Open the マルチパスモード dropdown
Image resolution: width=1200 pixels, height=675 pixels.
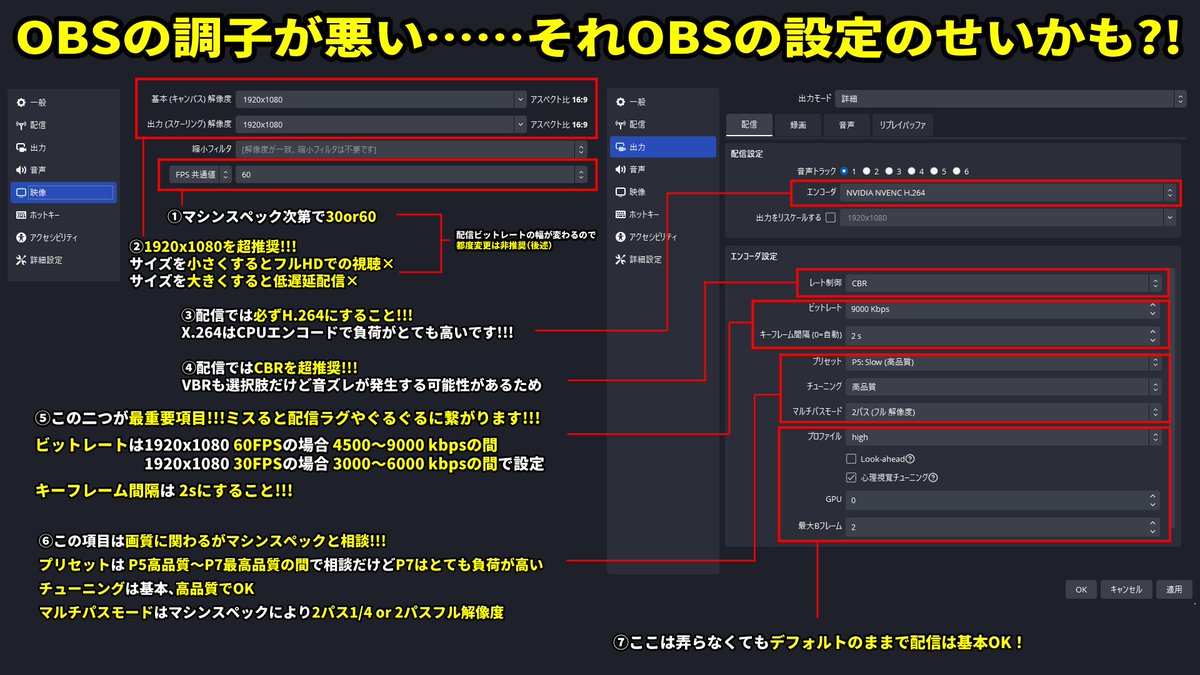[1002, 411]
